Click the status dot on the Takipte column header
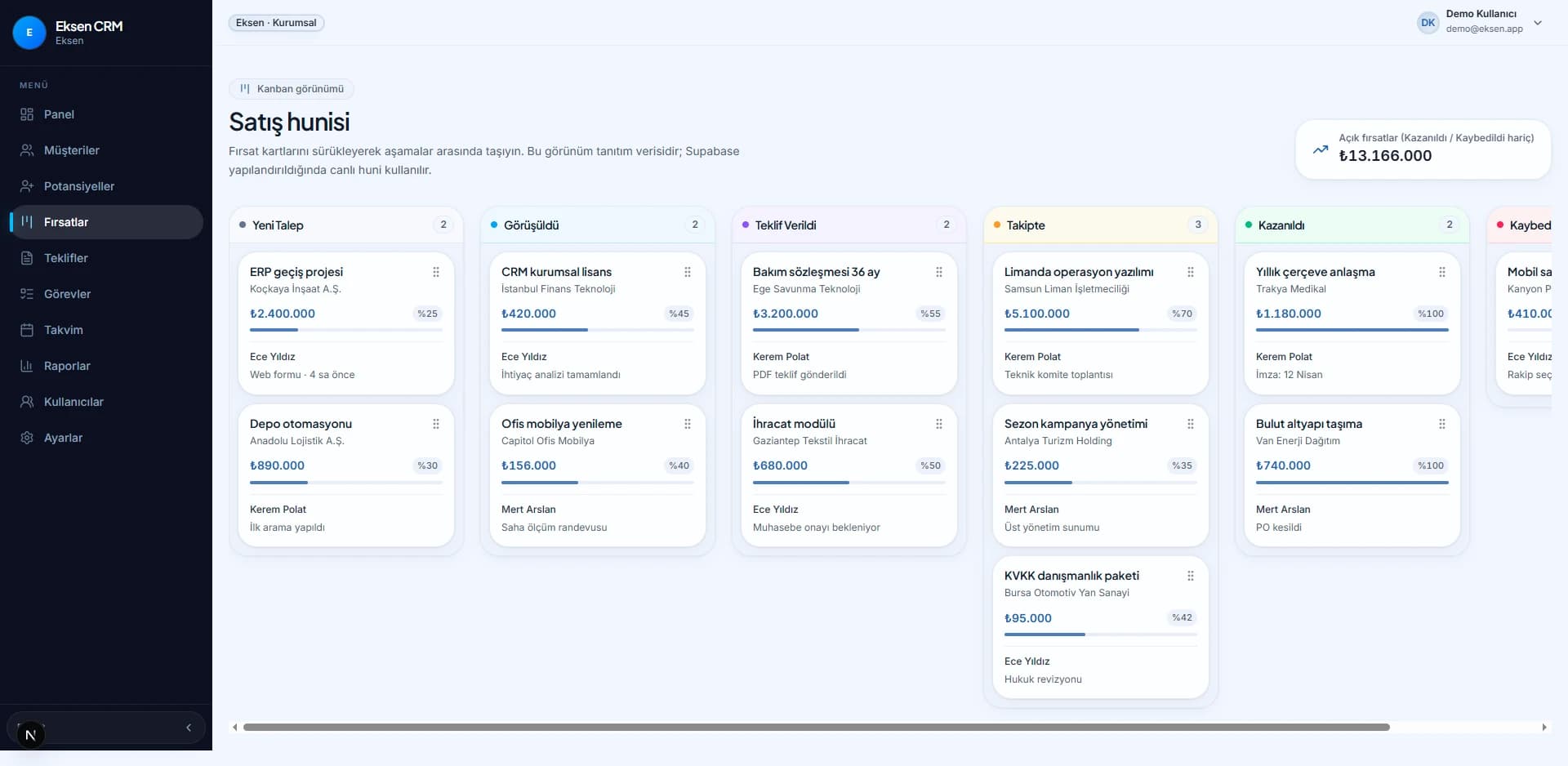 point(998,225)
